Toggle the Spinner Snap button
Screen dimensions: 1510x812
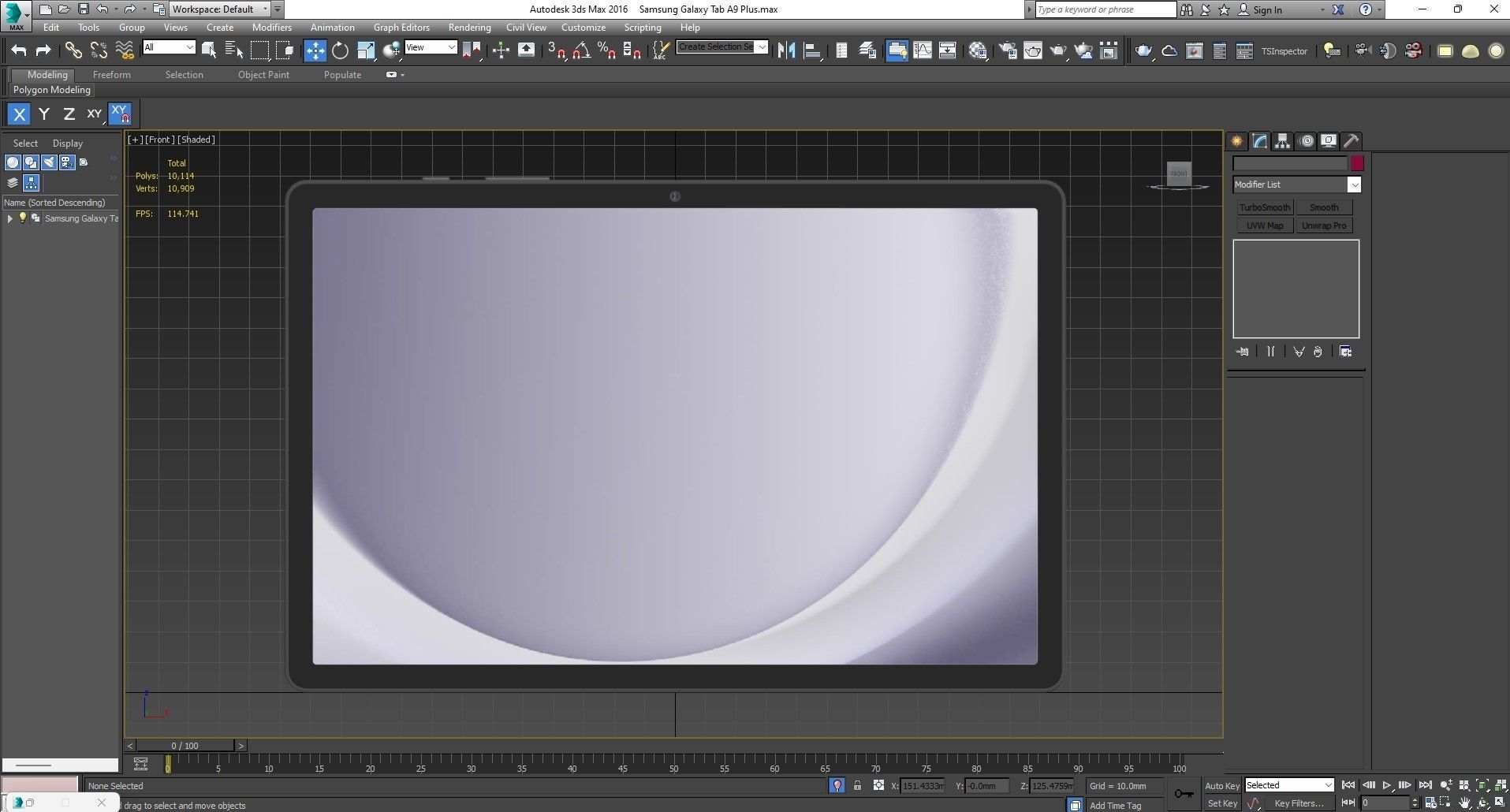point(632,50)
